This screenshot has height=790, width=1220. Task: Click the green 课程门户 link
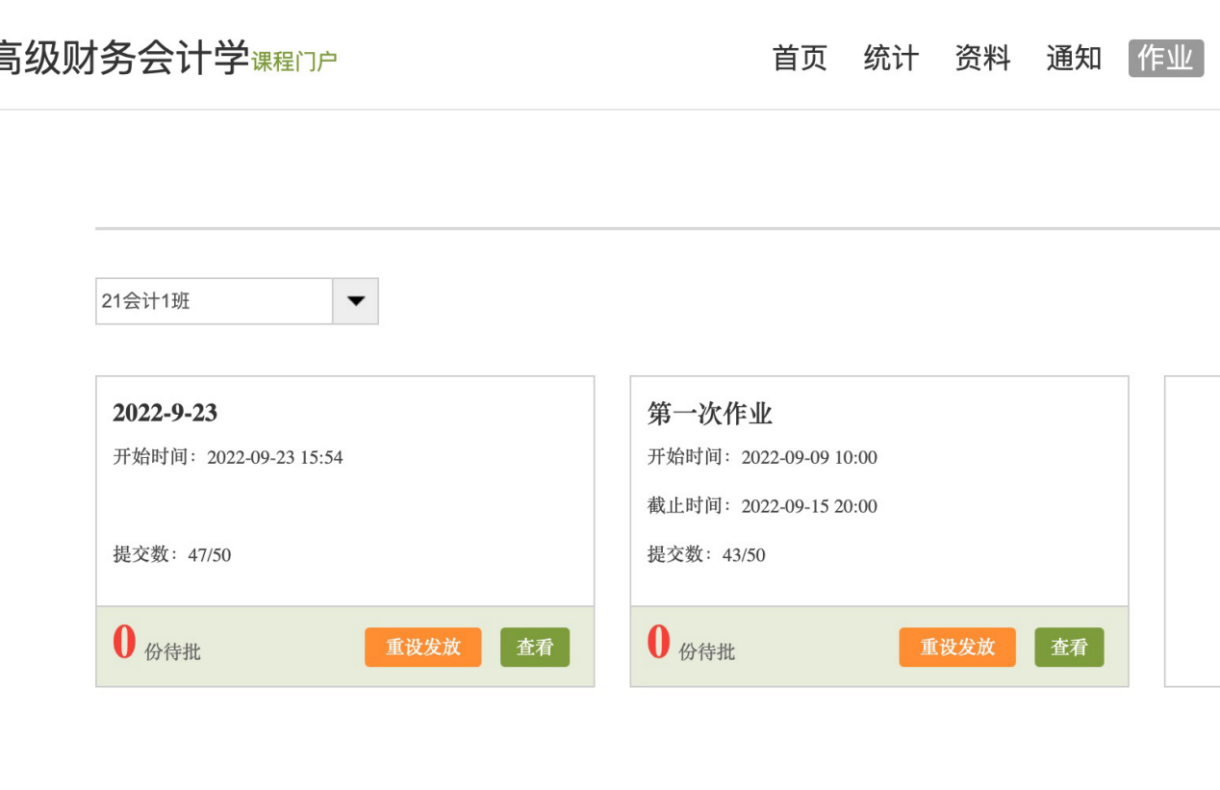click(x=294, y=62)
